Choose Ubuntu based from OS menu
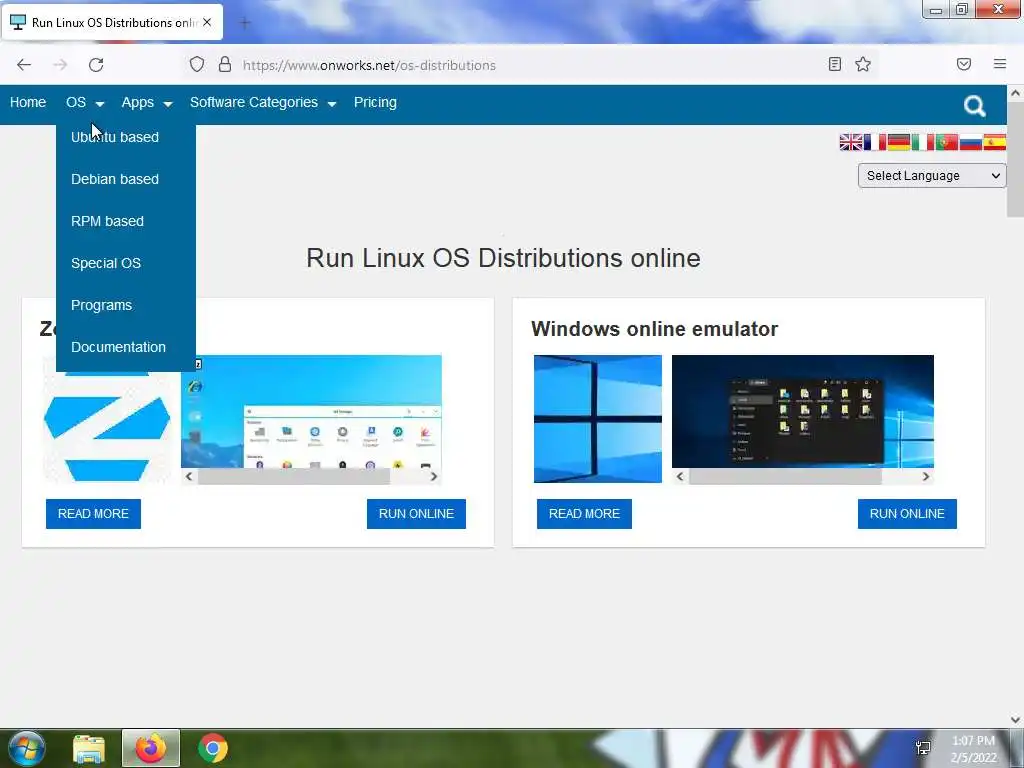The width and height of the screenshot is (1024, 768). coord(115,137)
